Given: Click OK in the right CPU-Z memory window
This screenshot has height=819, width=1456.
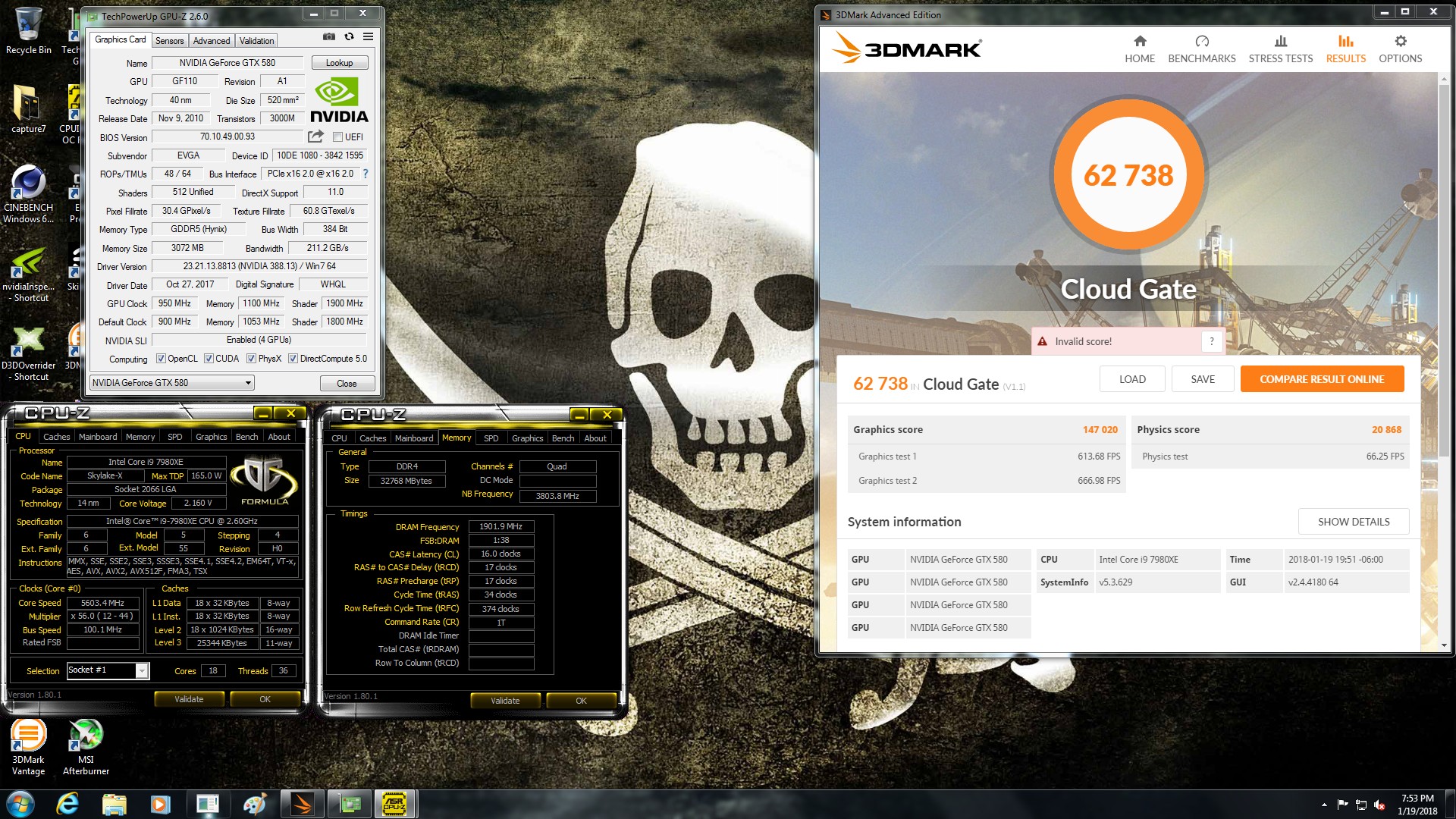Looking at the screenshot, I should pos(581,701).
